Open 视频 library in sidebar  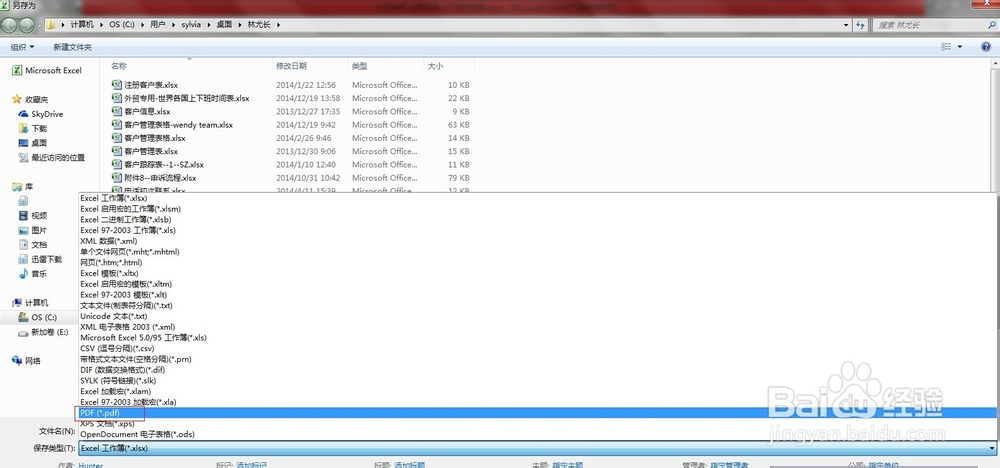pos(33,216)
